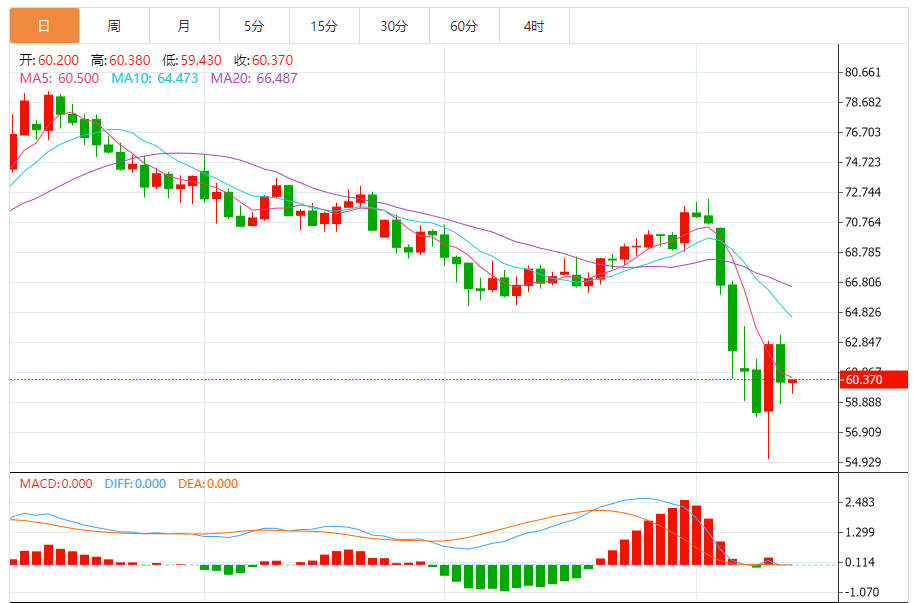913x603 pixels.
Task: Click the DIFF: 0.000 label
Action: coord(135,484)
